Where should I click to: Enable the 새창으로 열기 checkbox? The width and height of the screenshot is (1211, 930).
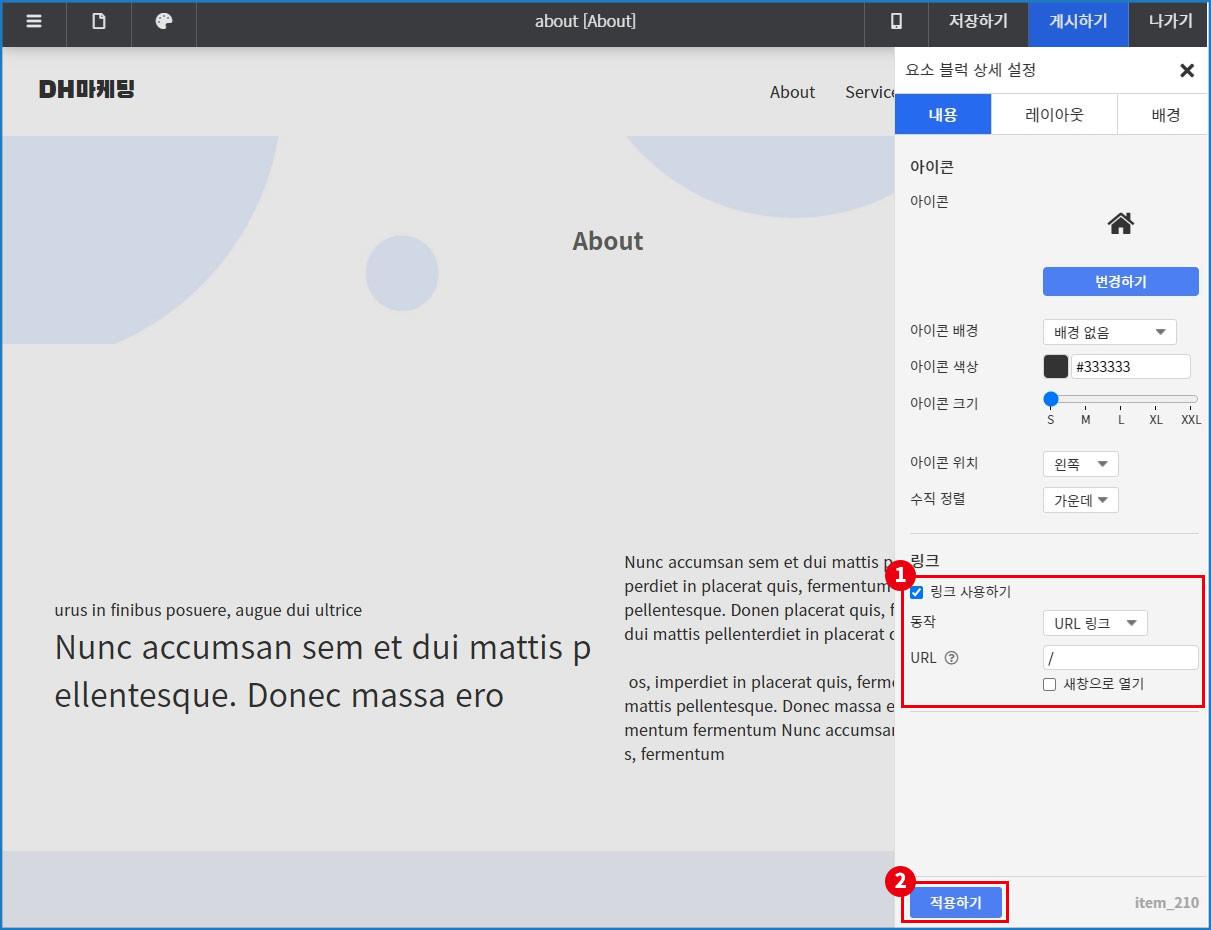(x=1049, y=685)
